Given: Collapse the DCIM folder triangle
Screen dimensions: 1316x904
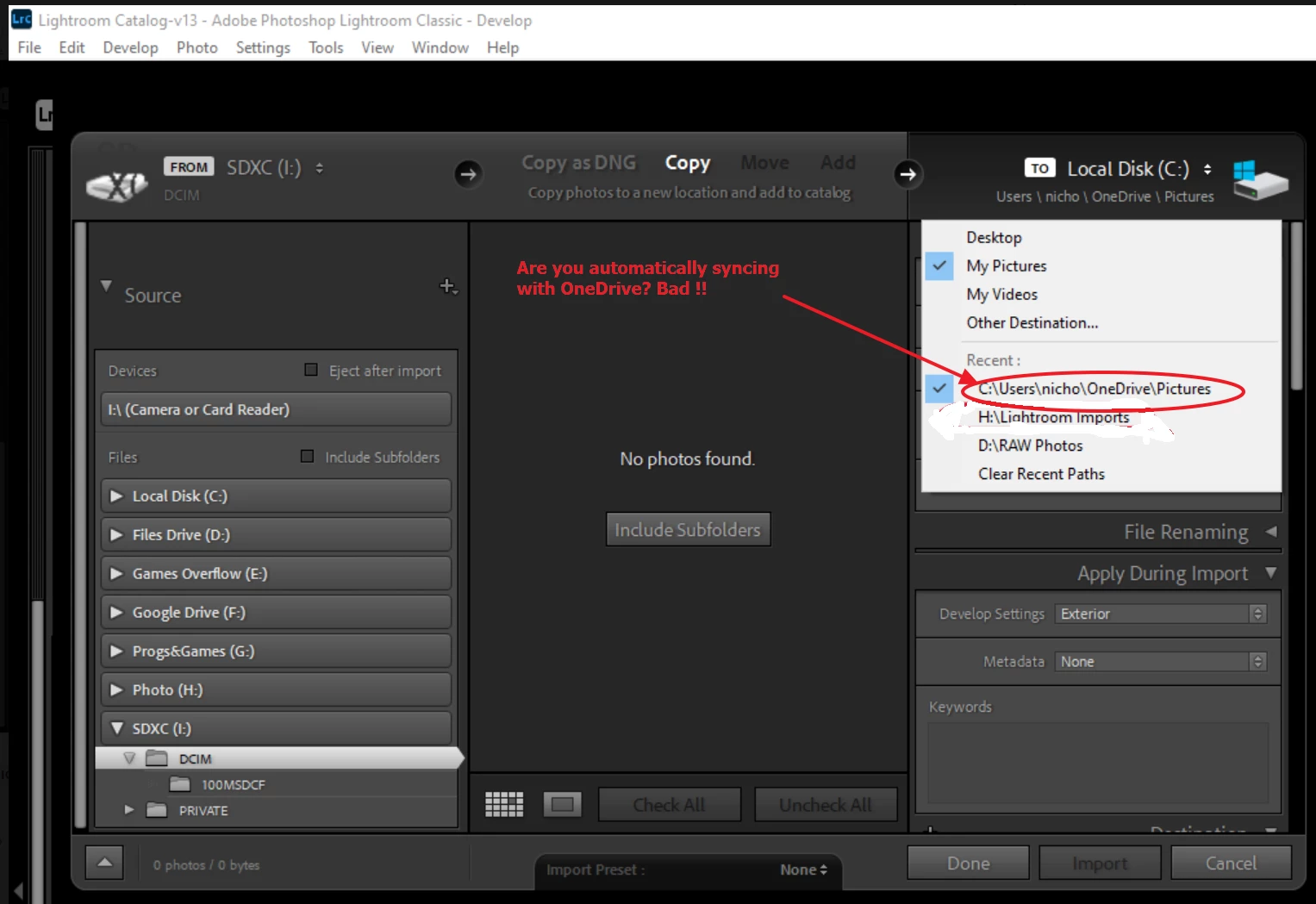Looking at the screenshot, I should pos(129,758).
